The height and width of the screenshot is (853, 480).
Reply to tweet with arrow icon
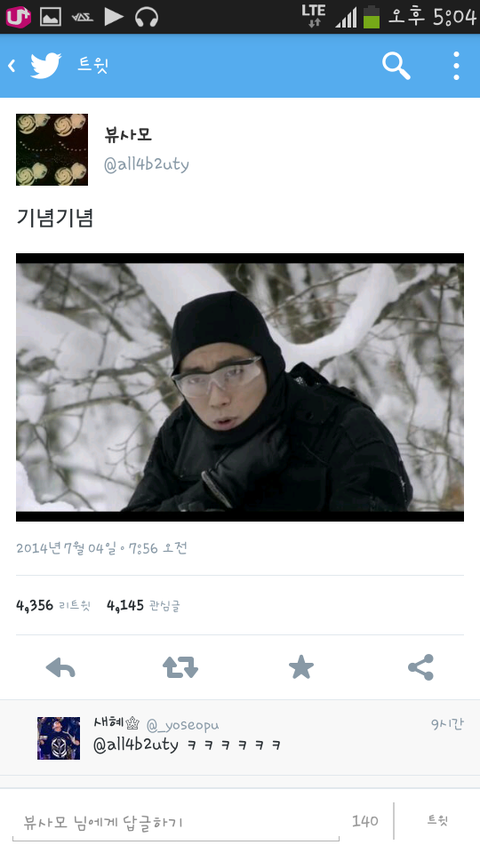pyautogui.click(x=60, y=667)
